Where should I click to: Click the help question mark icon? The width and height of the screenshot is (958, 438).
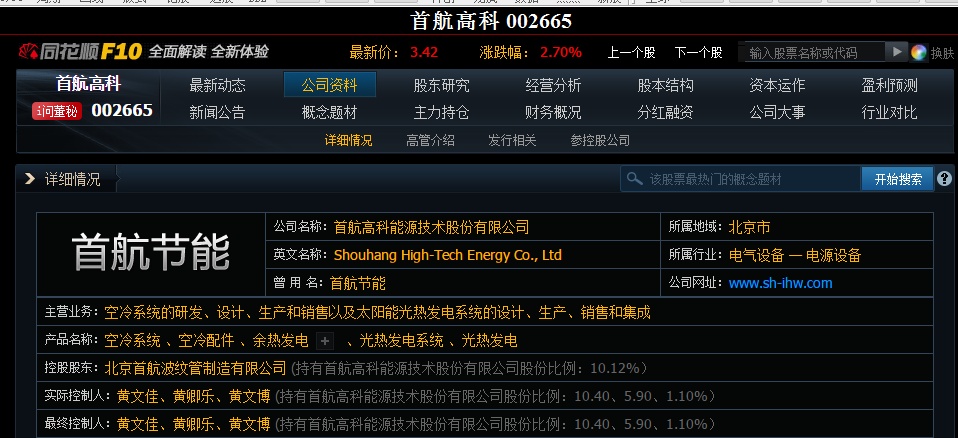click(943, 179)
